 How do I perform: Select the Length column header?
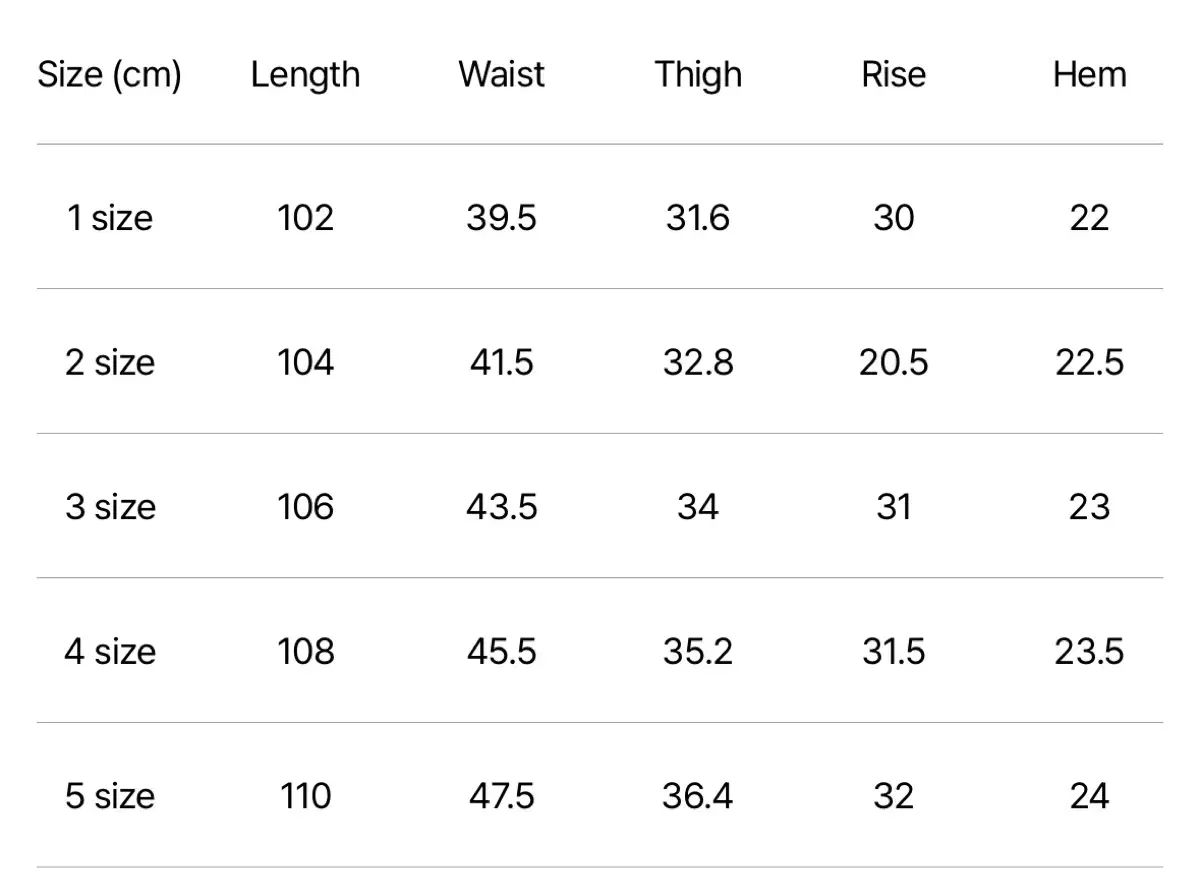coord(305,75)
